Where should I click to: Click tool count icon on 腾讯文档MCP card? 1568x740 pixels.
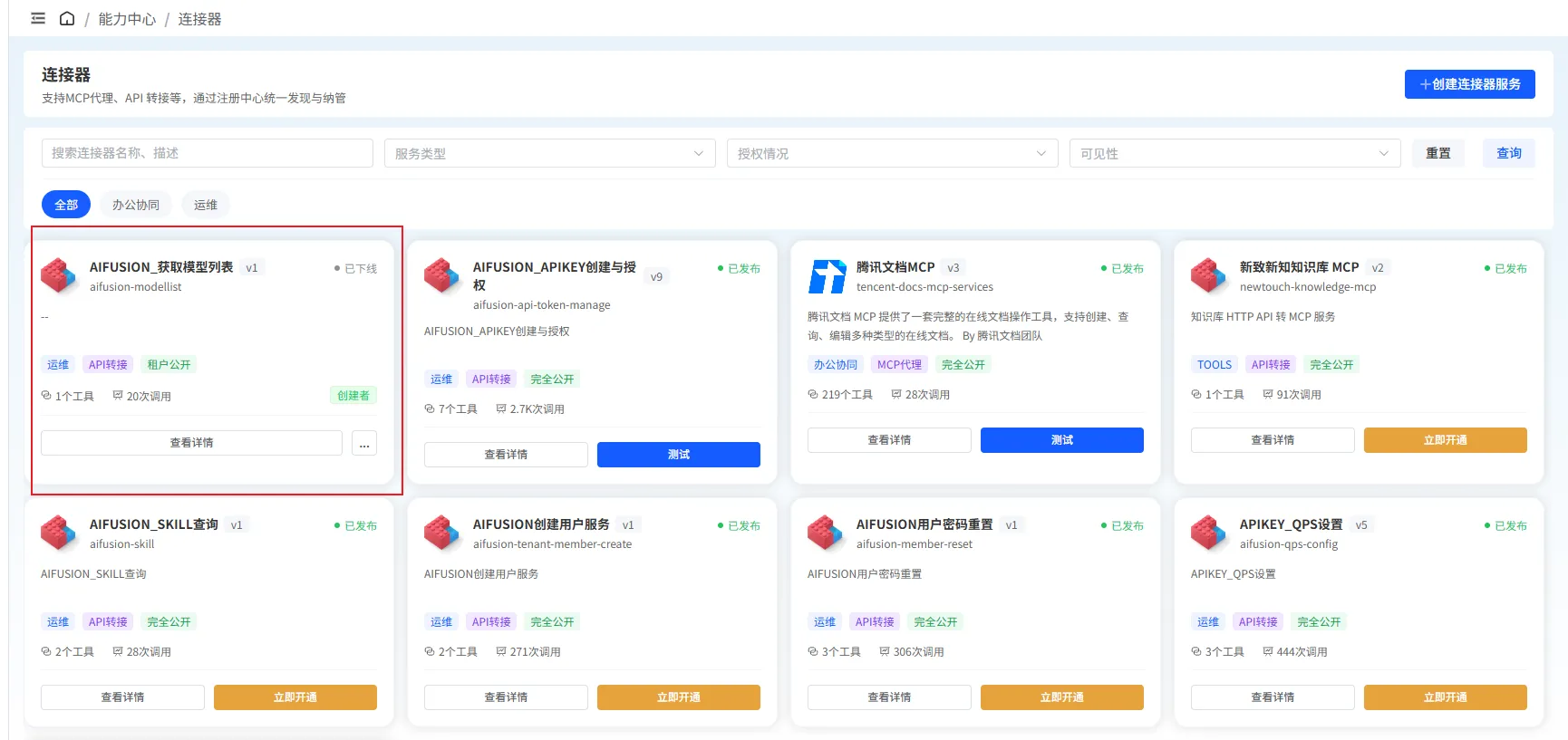(813, 394)
